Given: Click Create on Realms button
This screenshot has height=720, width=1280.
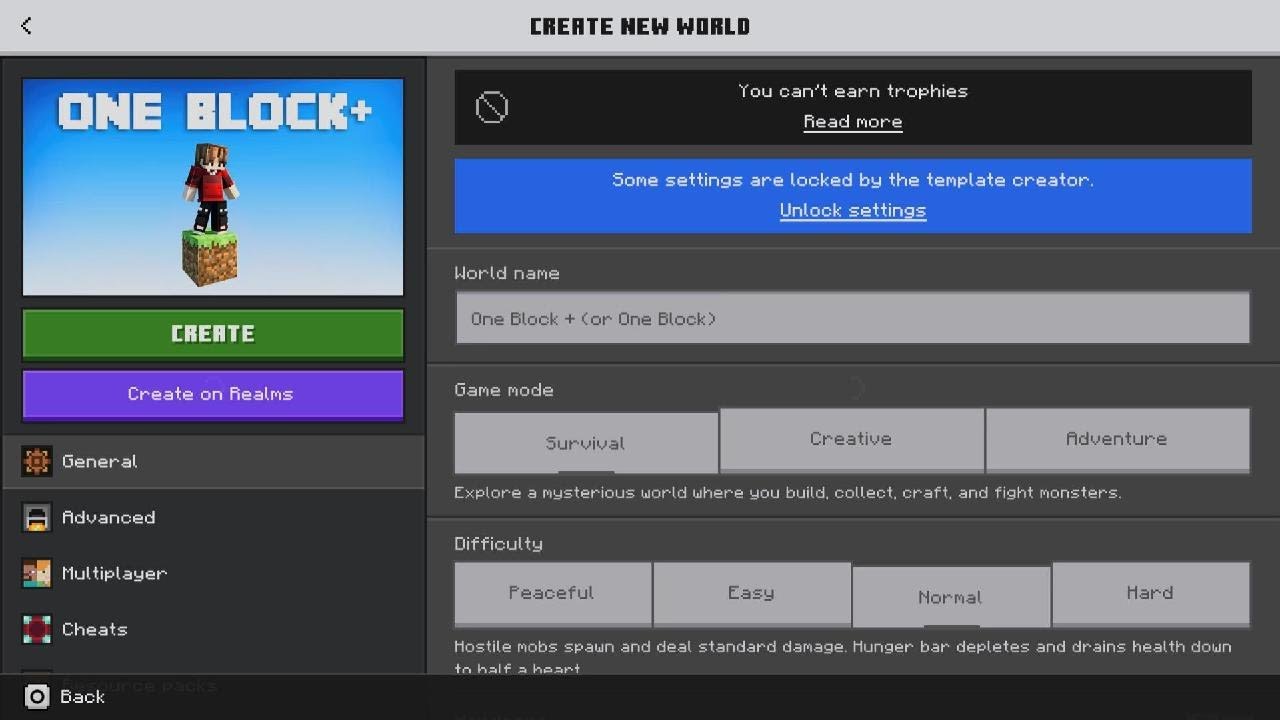Looking at the screenshot, I should 213,394.
